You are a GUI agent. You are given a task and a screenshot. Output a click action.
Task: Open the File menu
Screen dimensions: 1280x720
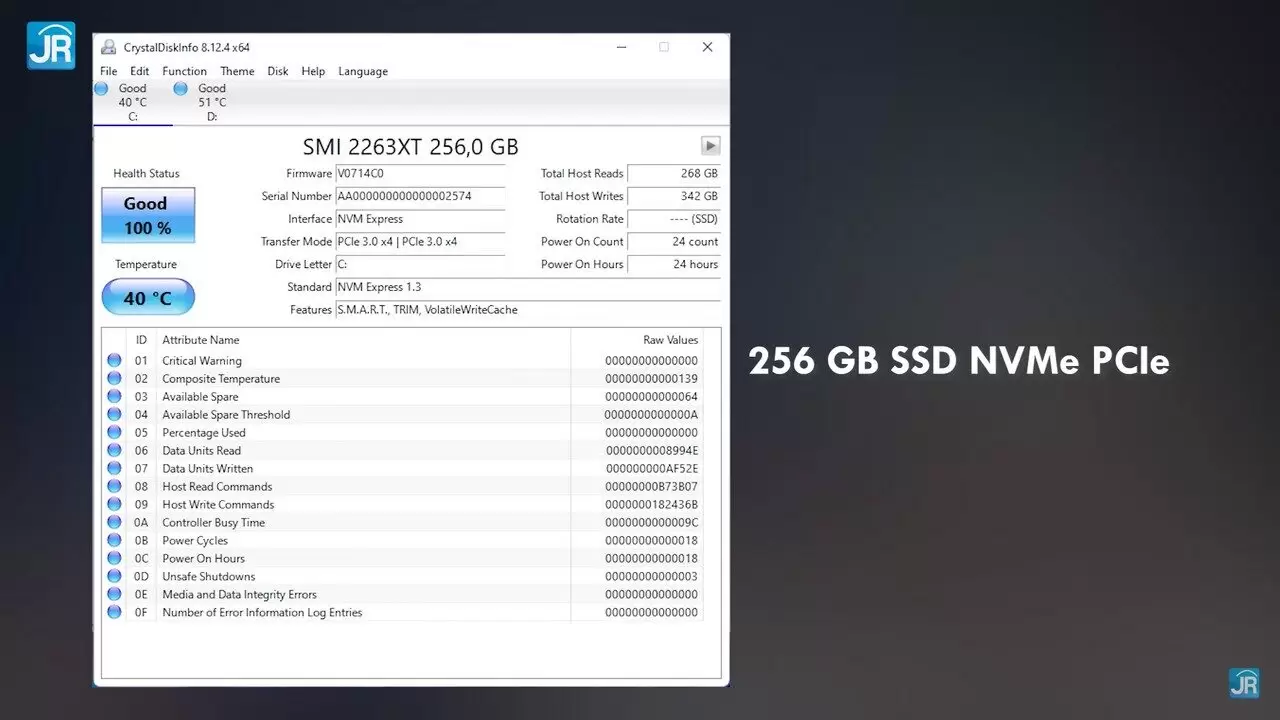(x=108, y=71)
